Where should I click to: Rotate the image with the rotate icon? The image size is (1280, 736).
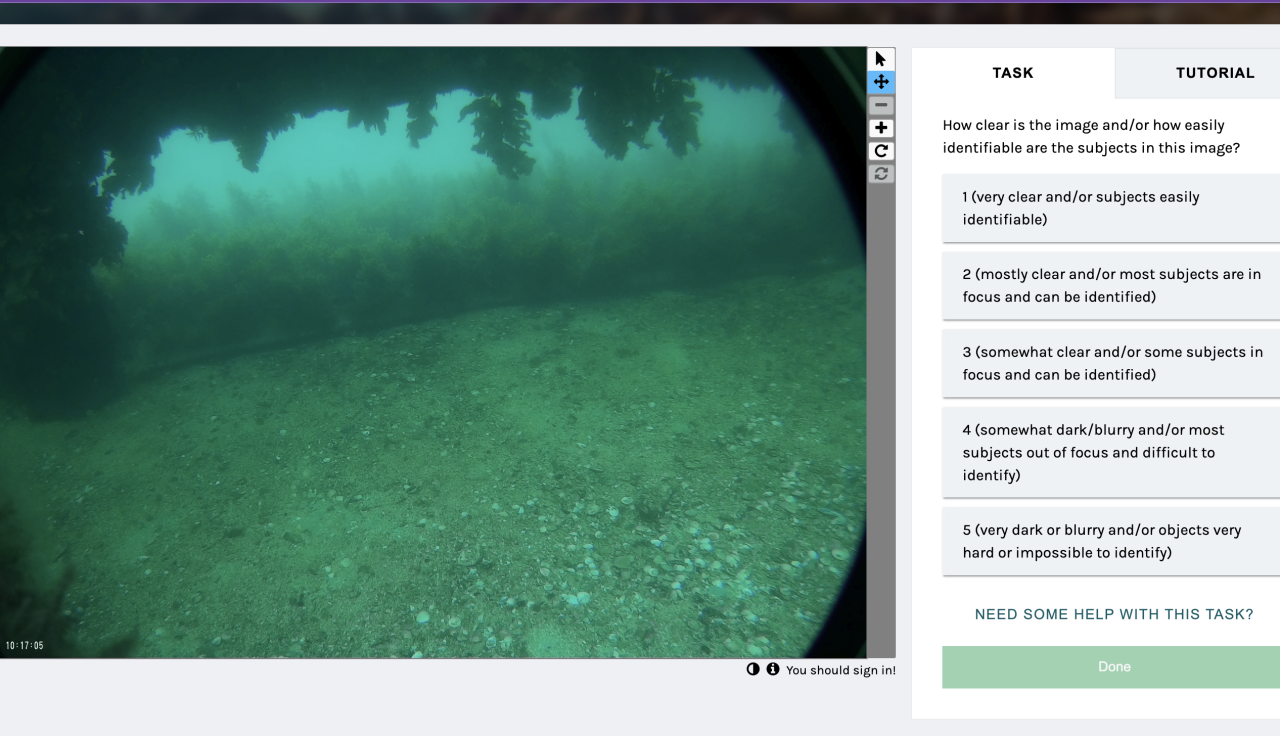pyautogui.click(x=881, y=151)
